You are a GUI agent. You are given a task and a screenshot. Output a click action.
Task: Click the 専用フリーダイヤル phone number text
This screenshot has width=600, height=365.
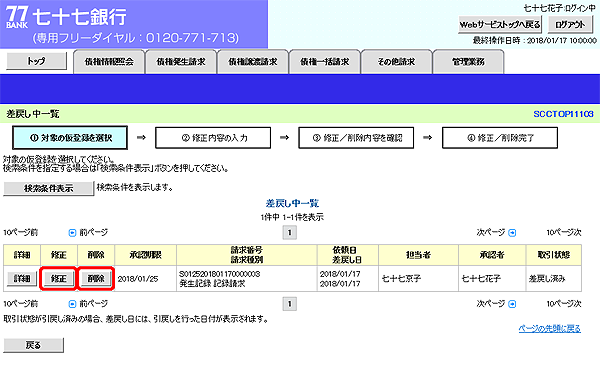click(x=135, y=38)
